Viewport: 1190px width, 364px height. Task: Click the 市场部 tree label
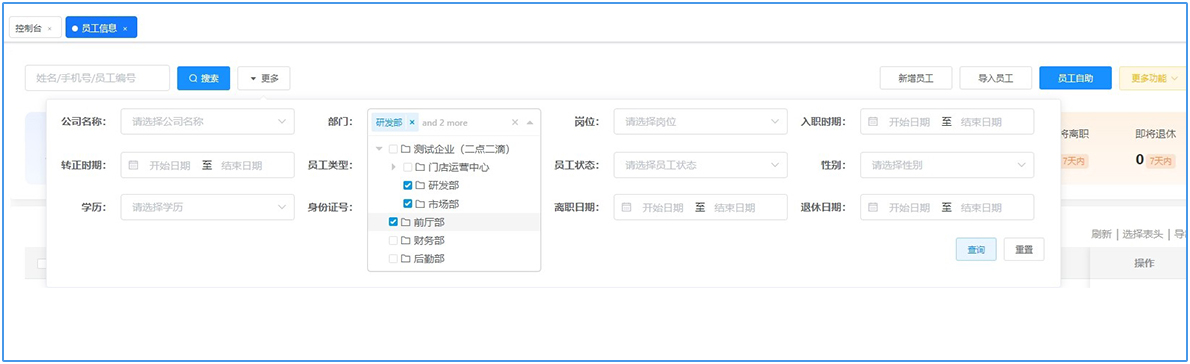coord(443,204)
